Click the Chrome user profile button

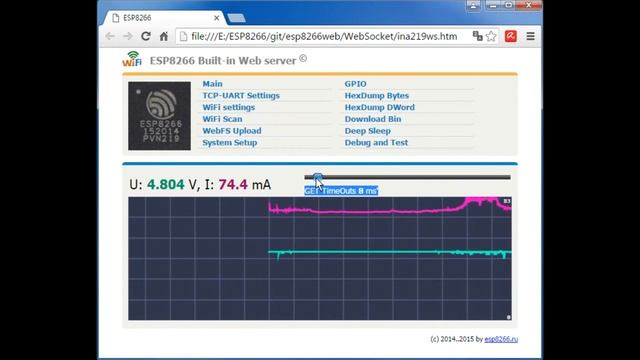(473, 5)
